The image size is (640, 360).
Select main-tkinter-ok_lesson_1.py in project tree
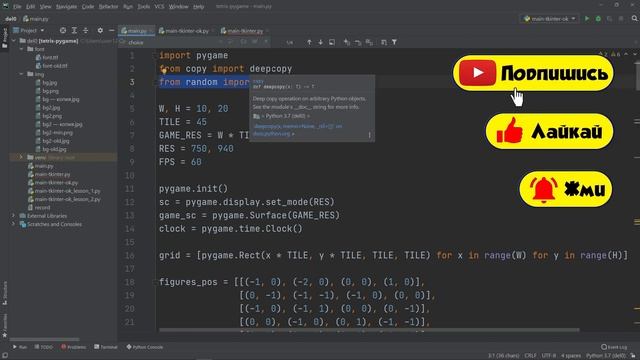pos(67,191)
